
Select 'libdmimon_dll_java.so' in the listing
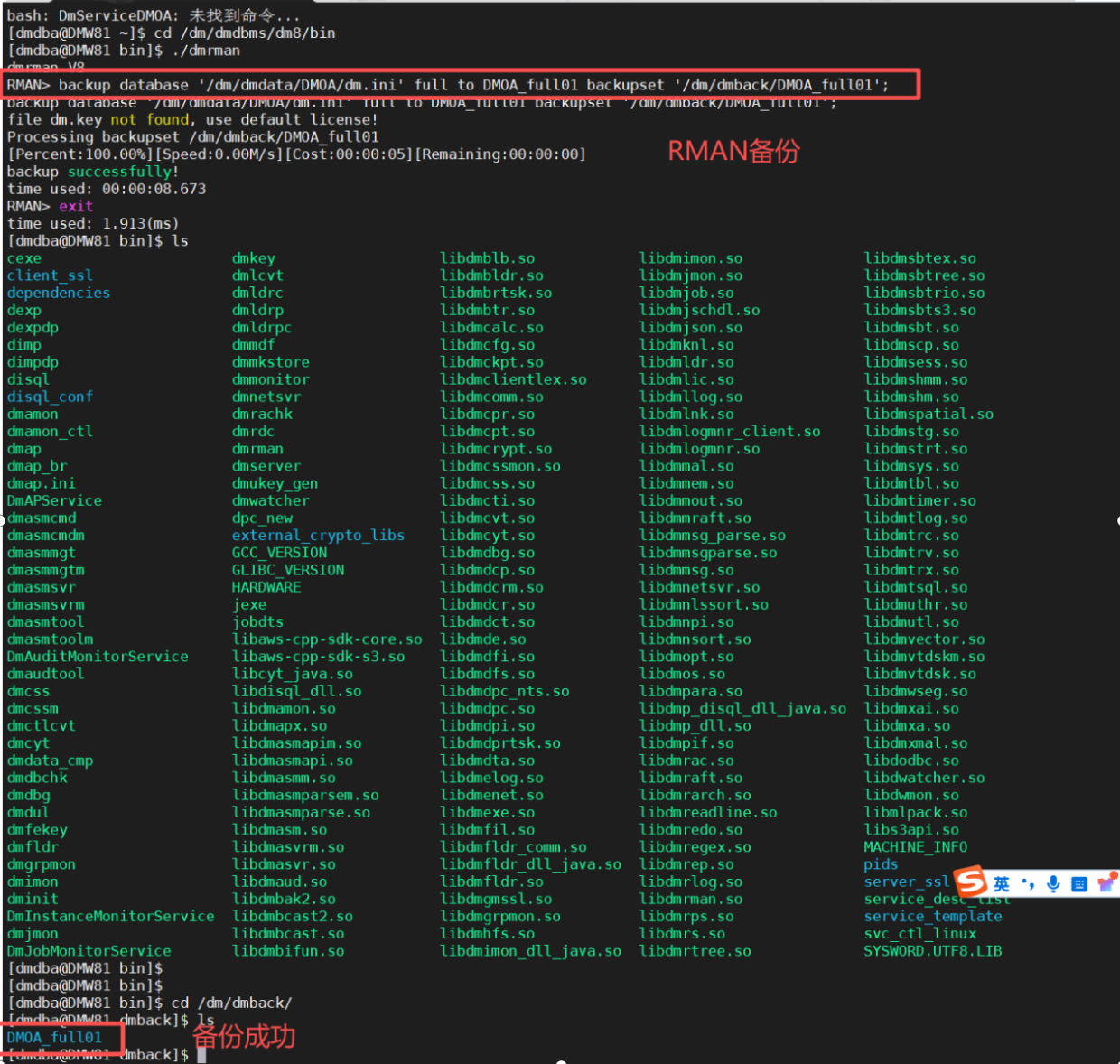point(530,951)
